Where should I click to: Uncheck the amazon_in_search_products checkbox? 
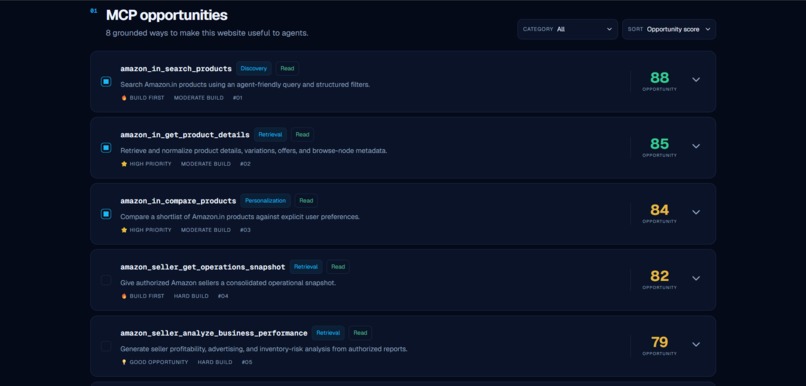106,82
